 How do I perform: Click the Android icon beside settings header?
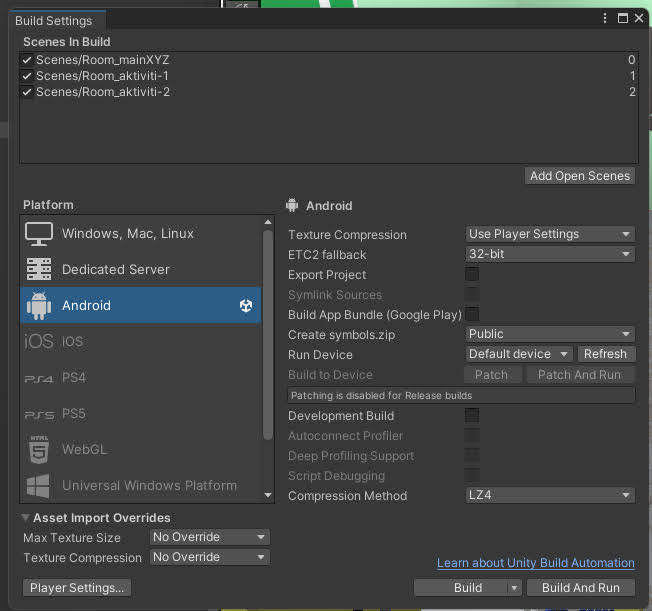292,205
